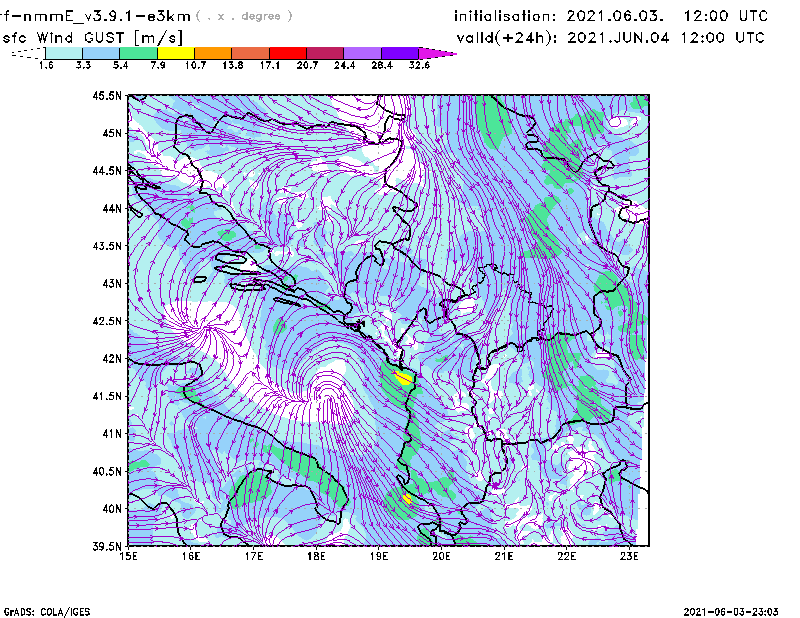Click the 39.5N latitude label
Screen dimensions: 800x618
[107, 546]
